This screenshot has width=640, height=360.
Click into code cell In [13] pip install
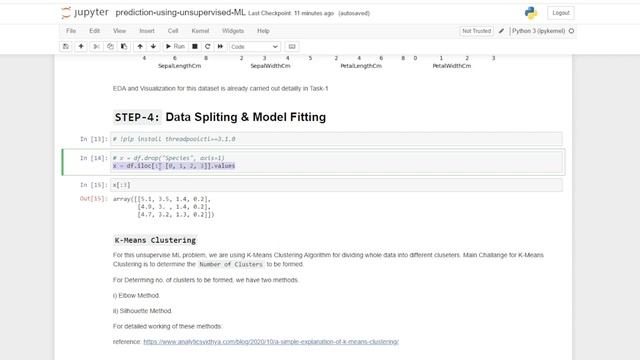[336, 139]
